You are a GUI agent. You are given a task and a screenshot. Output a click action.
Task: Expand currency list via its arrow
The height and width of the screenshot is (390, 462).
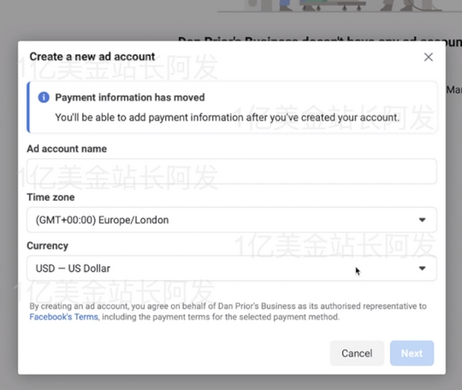(x=422, y=268)
